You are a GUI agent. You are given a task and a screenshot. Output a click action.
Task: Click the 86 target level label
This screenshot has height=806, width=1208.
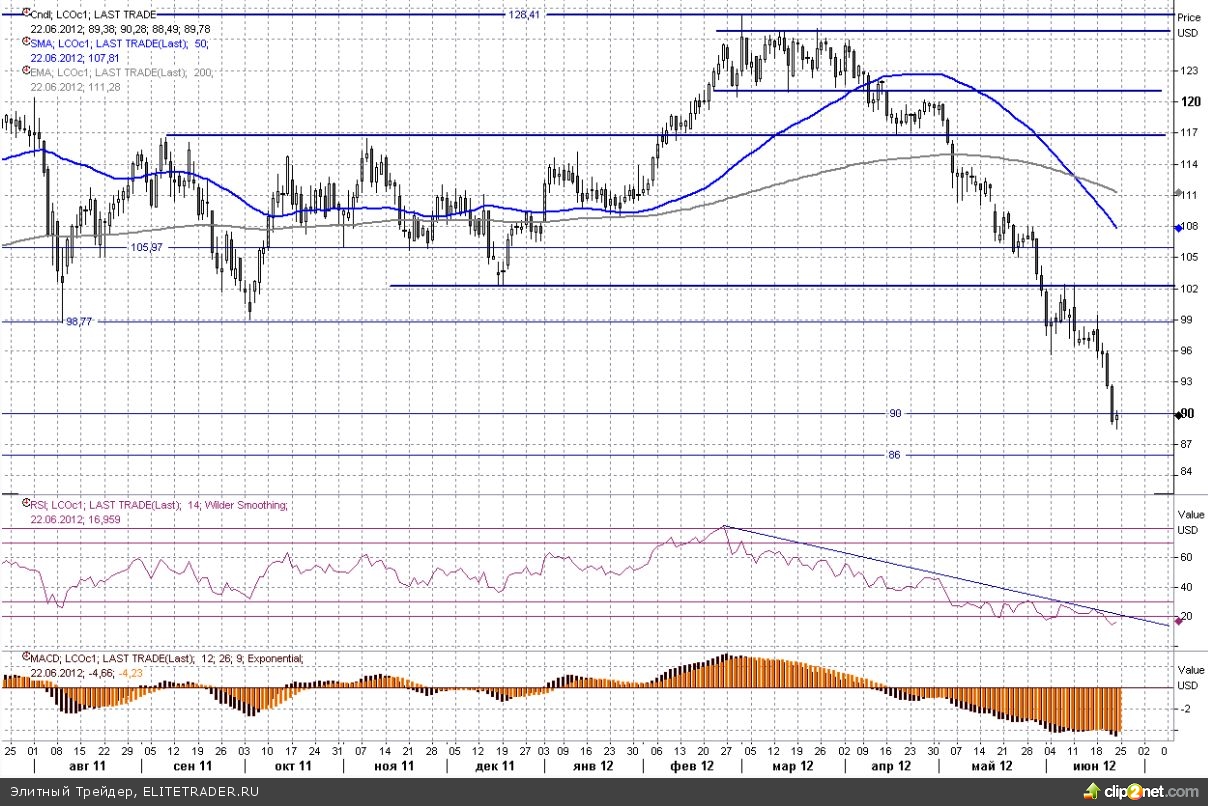coord(894,455)
